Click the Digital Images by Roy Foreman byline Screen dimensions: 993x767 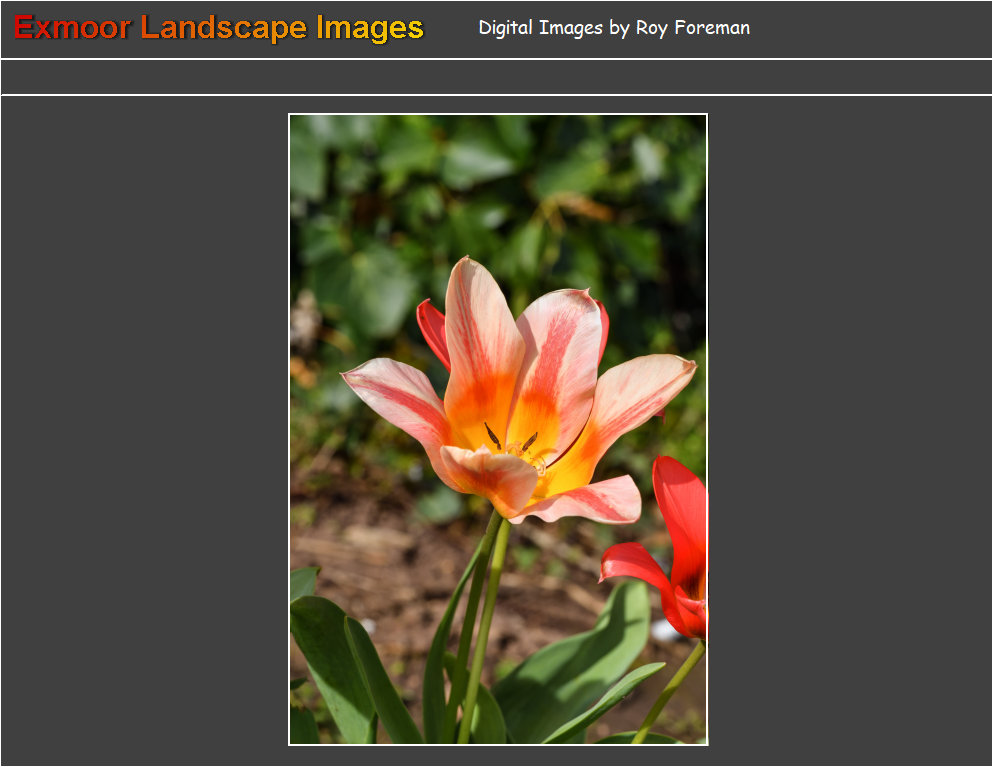[613, 27]
